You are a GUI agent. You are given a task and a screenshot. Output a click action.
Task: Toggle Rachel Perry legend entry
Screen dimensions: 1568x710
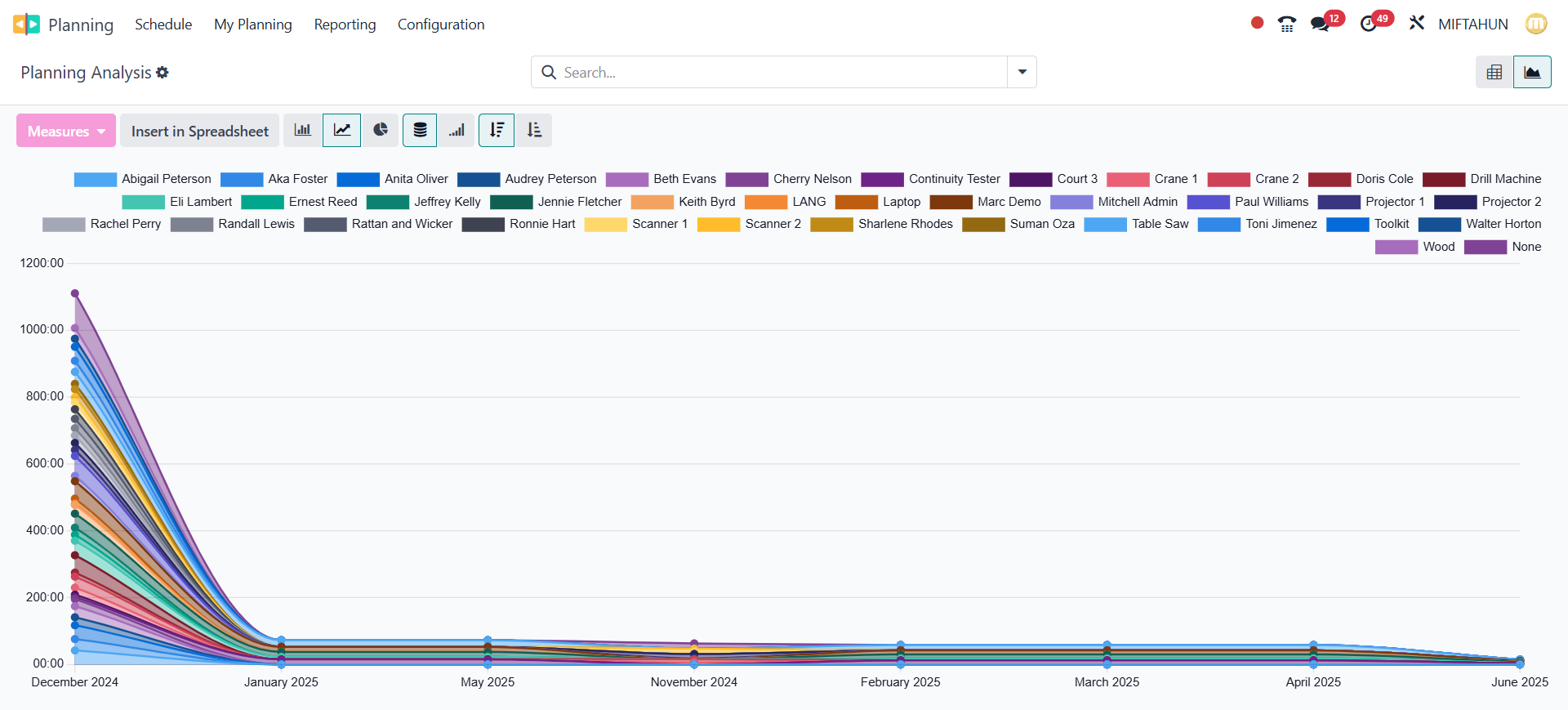click(101, 224)
